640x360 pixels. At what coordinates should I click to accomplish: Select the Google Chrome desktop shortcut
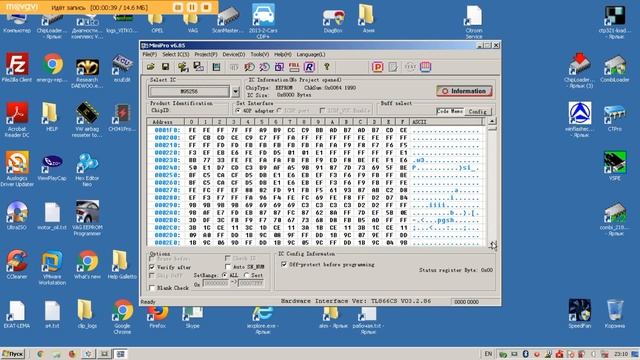click(x=122, y=317)
